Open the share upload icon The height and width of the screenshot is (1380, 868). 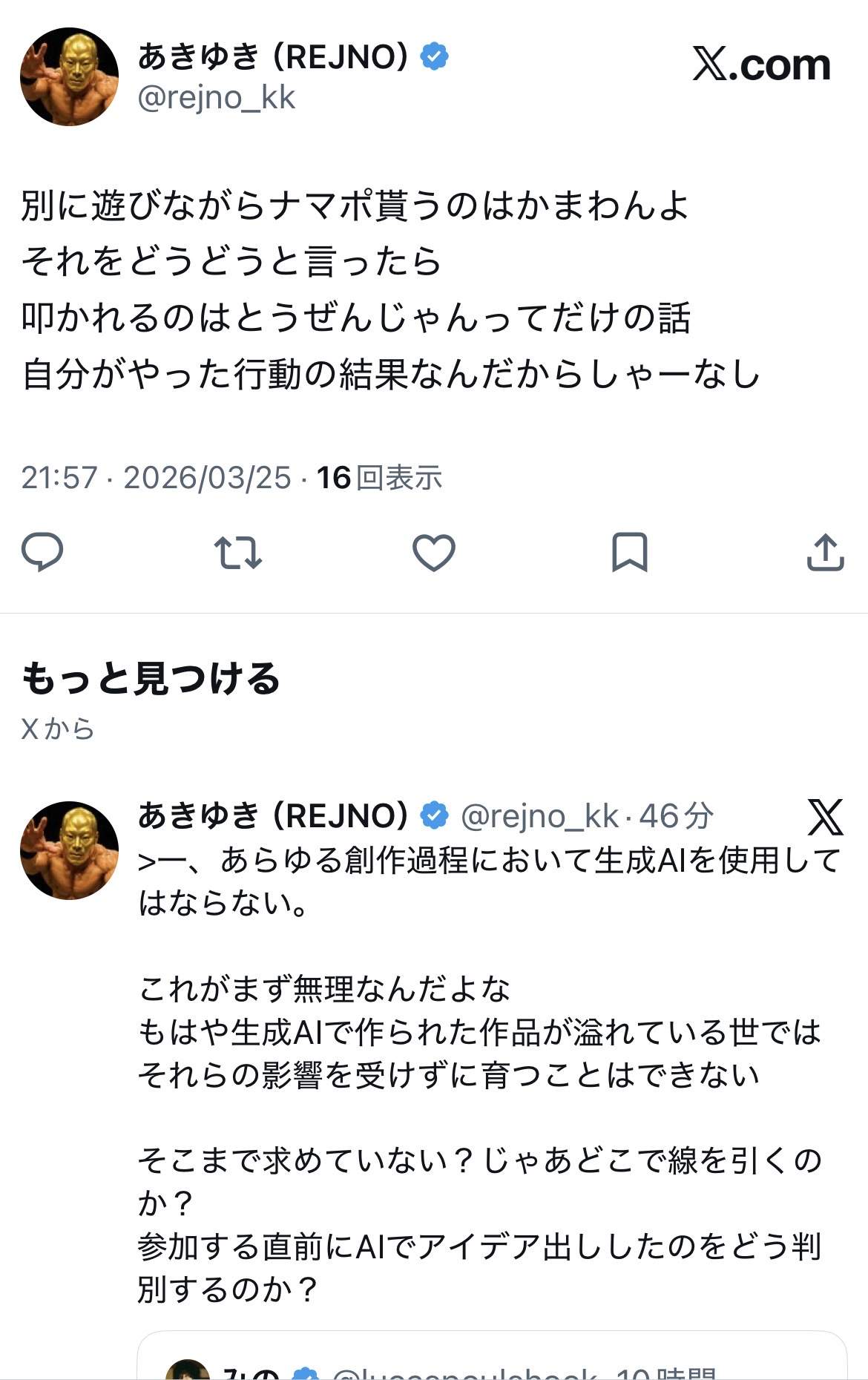pyautogui.click(x=825, y=552)
